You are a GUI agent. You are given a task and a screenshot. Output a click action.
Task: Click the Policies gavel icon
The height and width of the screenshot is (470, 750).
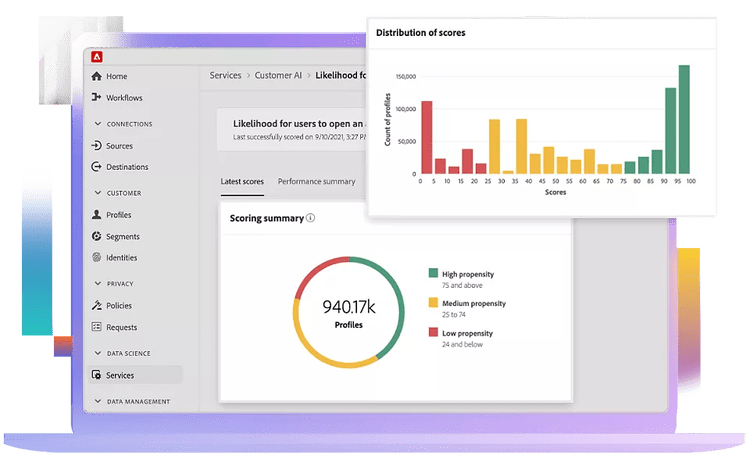(97, 305)
